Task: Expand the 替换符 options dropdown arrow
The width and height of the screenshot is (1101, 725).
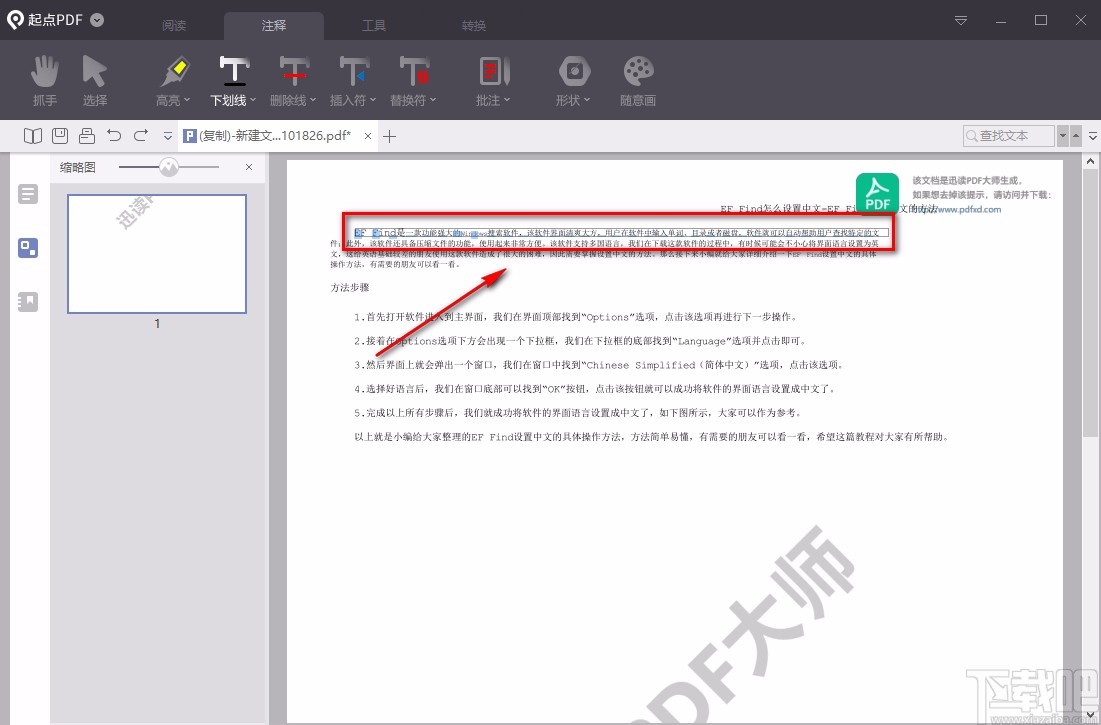Action: pos(433,100)
